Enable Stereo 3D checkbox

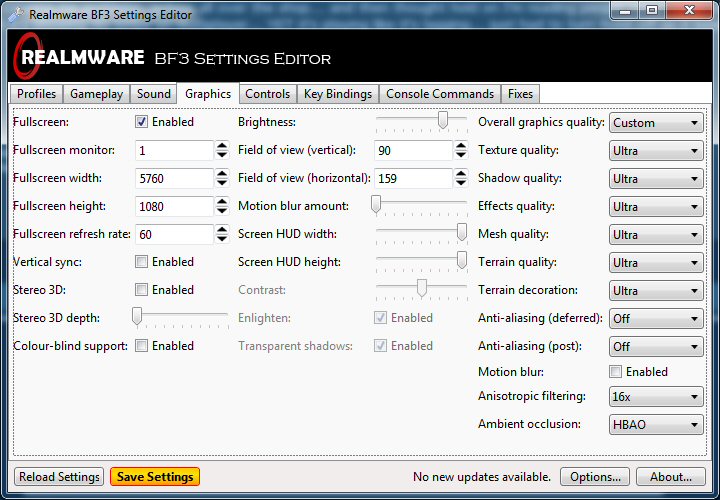[141, 290]
